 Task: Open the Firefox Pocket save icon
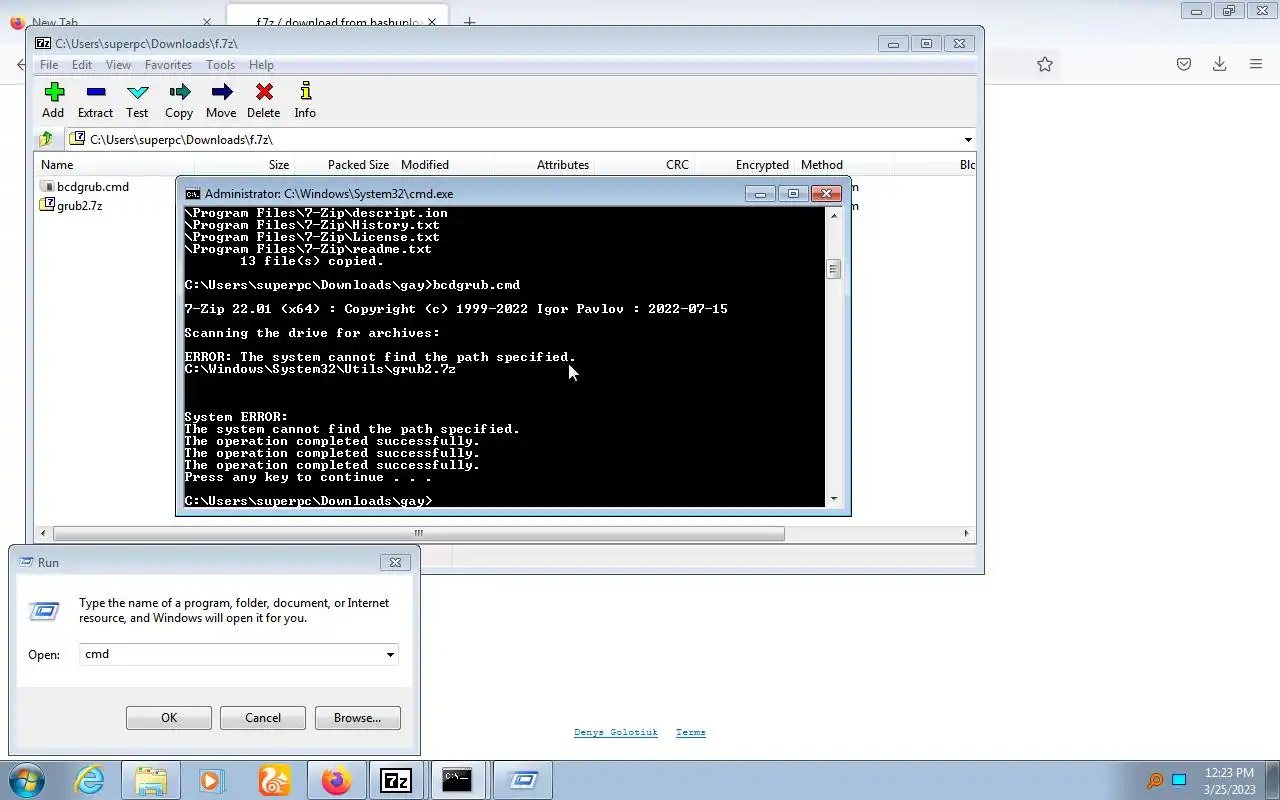(1184, 64)
